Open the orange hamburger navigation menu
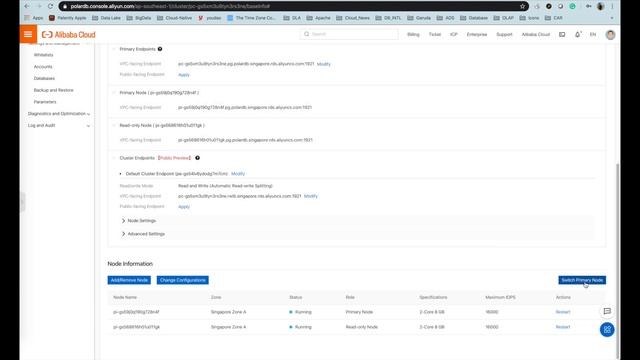The width and height of the screenshot is (640, 360). click(28, 34)
